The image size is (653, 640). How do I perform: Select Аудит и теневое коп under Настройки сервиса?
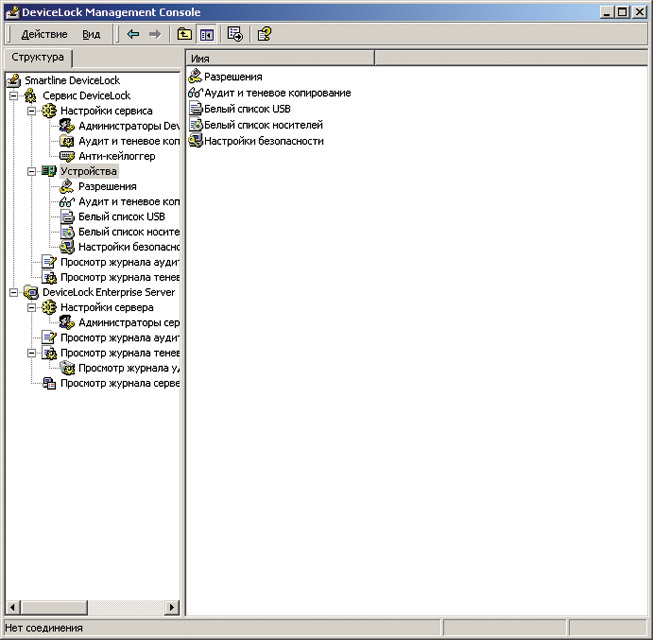pos(129,141)
